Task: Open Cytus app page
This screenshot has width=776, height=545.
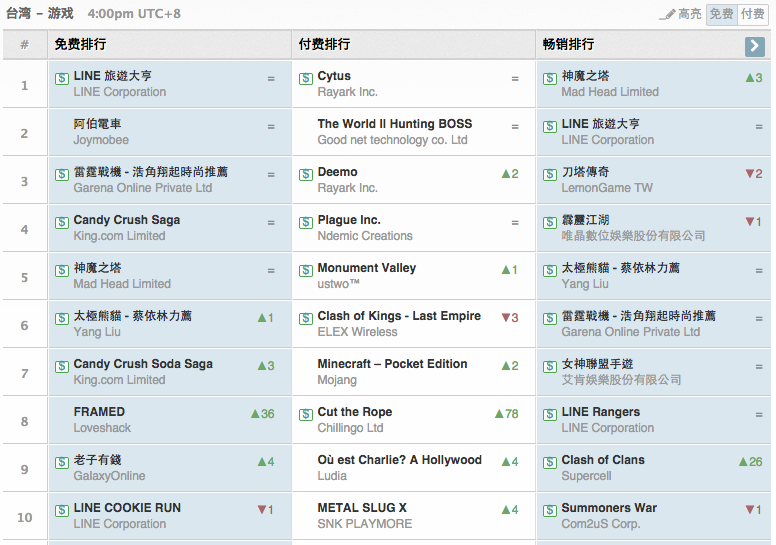Action: point(334,76)
